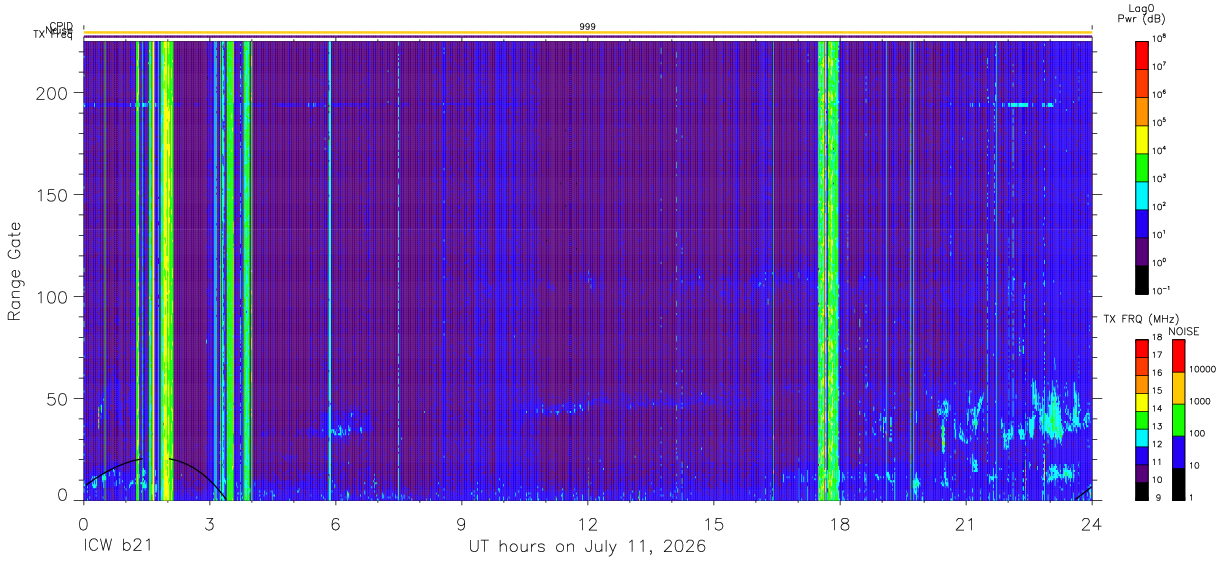Click the x-axis tick label '3'
1228x567 pixels.
[210, 524]
